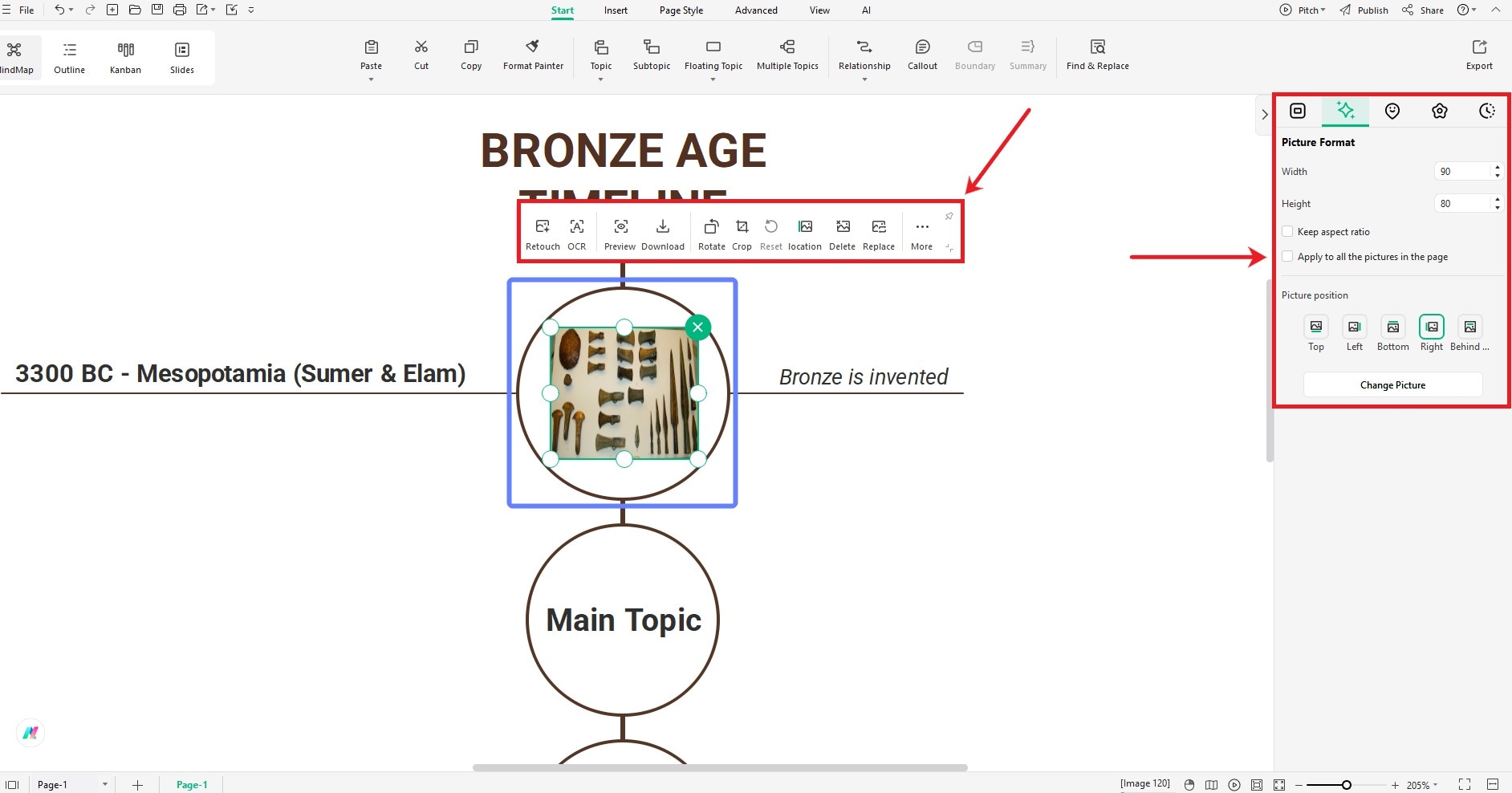1512x793 pixels.
Task: Pin the floating picture toolbar
Action: coord(949,217)
